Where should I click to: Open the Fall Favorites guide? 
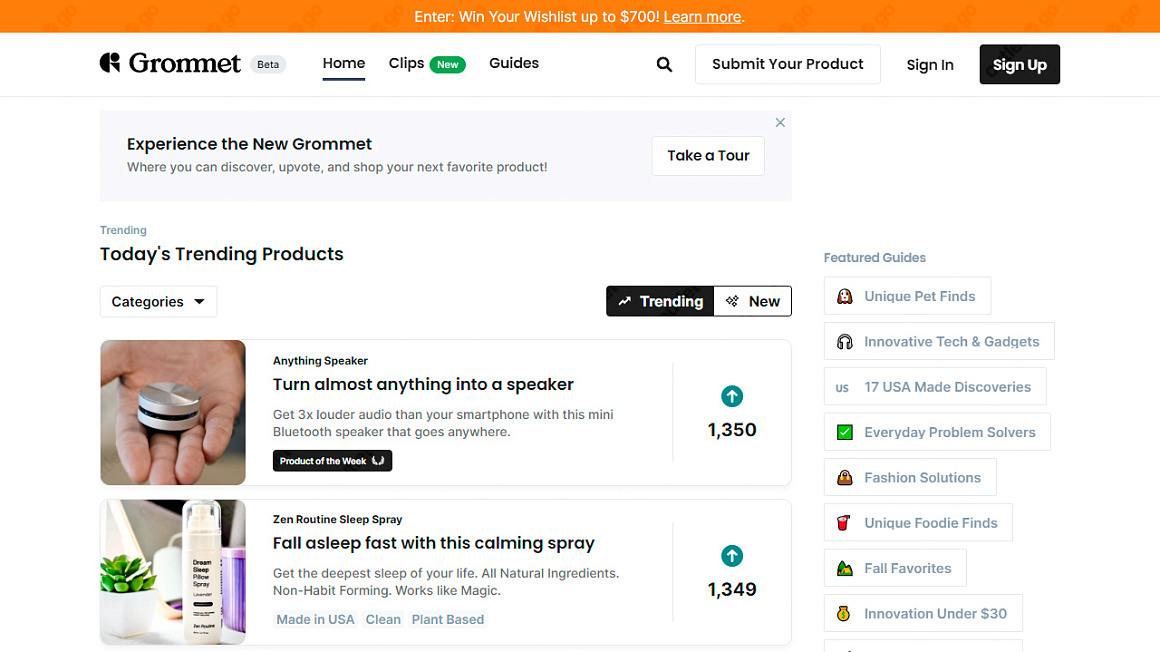tap(895, 568)
